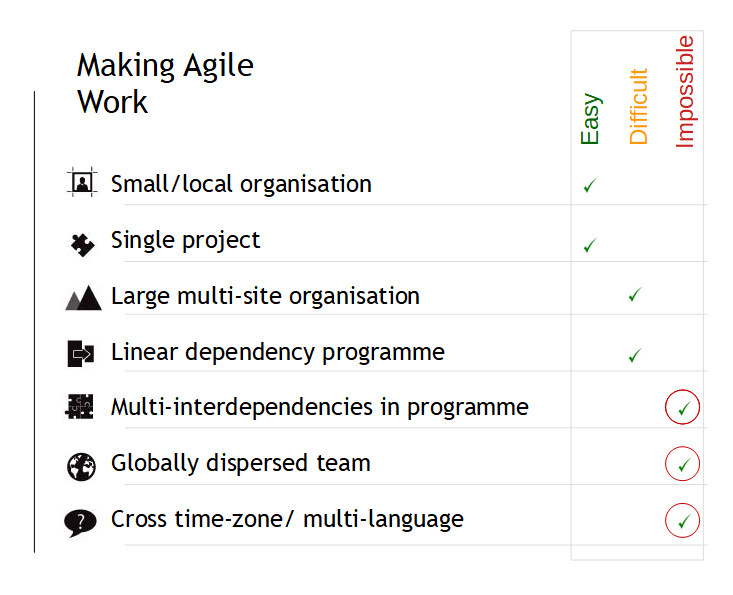This screenshot has height=595, width=733.
Task: Click the green Easy column header
Action: coord(590,119)
